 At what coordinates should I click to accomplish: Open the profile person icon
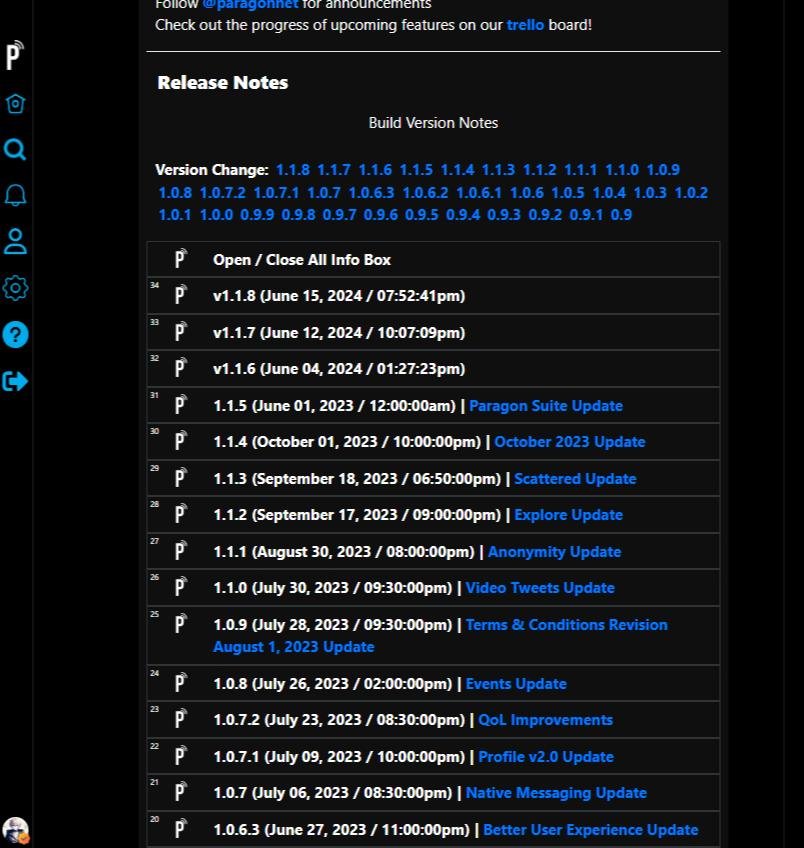click(15, 241)
